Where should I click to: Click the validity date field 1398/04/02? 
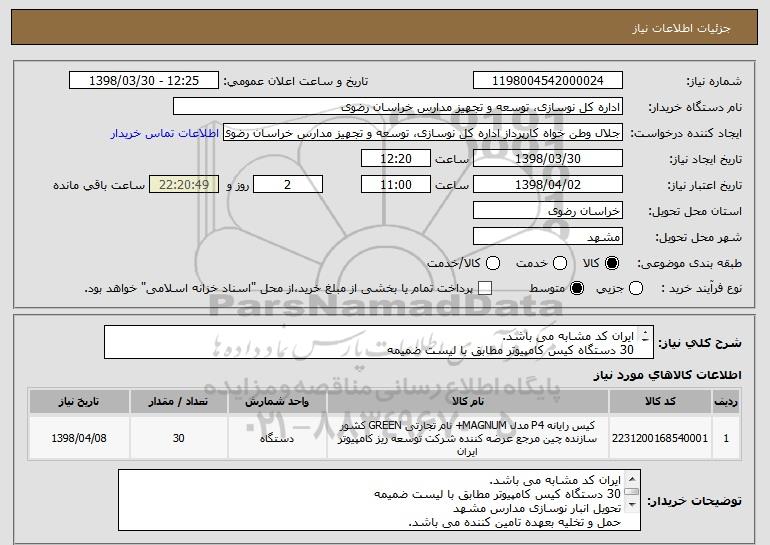[x=548, y=185]
